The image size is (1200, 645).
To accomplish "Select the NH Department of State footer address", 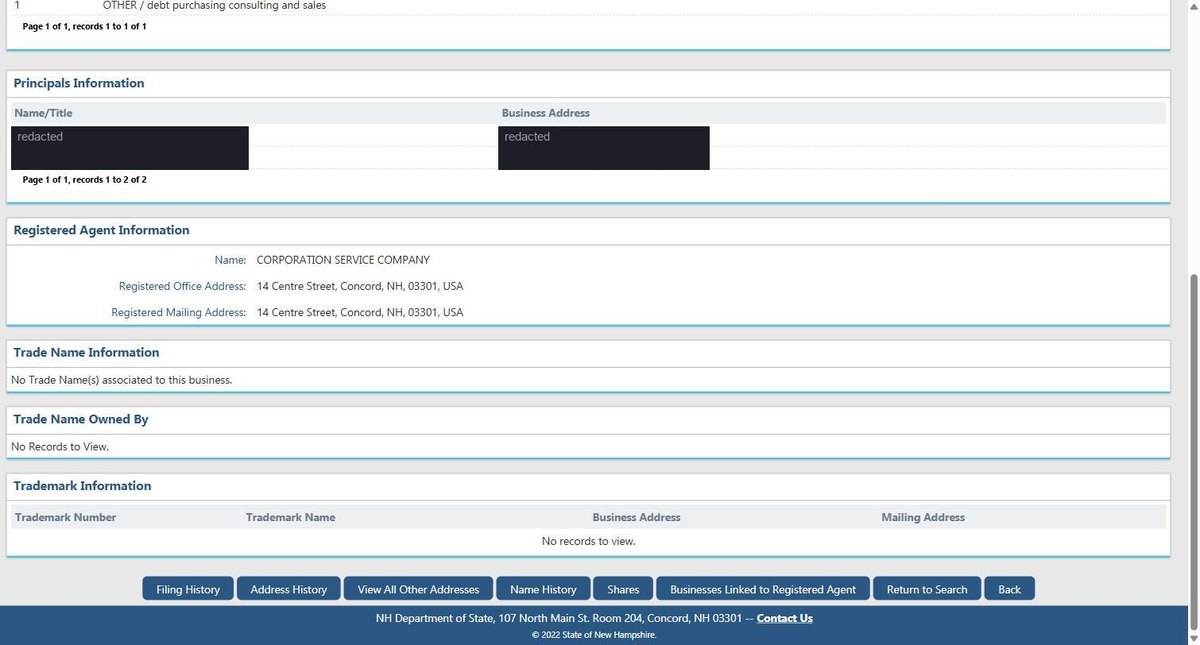I will [x=559, y=618].
